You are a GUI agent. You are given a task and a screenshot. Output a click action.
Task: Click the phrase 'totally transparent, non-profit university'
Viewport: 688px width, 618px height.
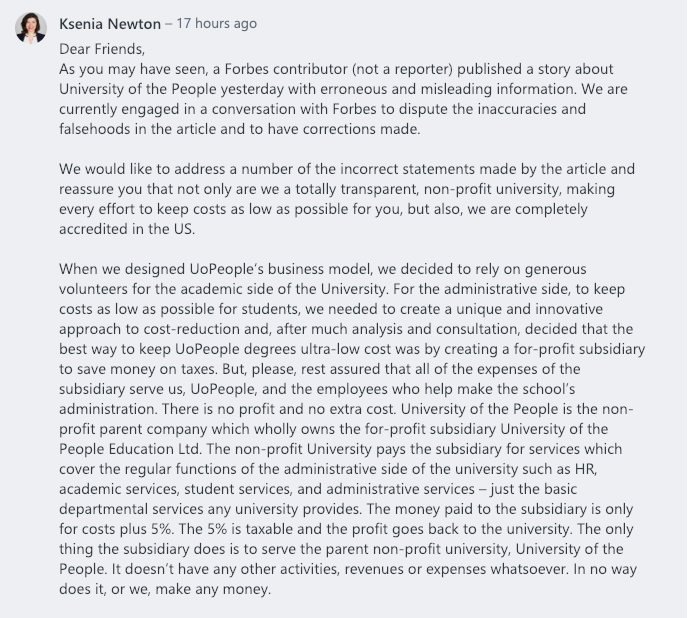pos(428,189)
